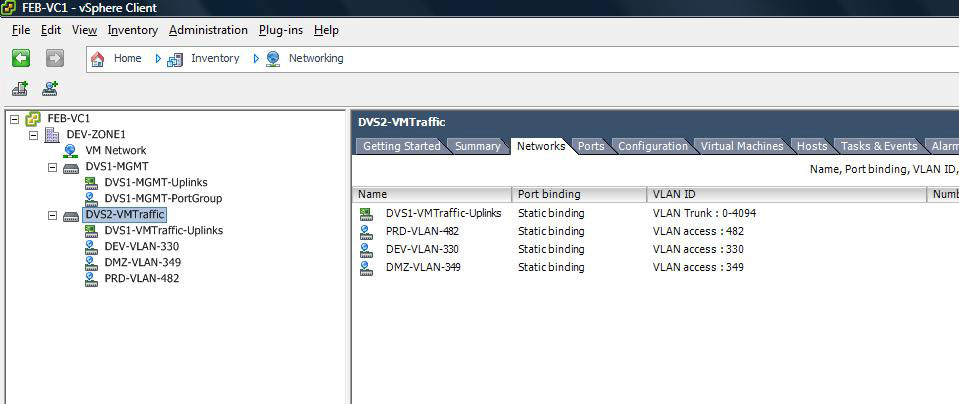Click the grey Forward navigation arrow
The height and width of the screenshot is (404, 959).
(55, 58)
